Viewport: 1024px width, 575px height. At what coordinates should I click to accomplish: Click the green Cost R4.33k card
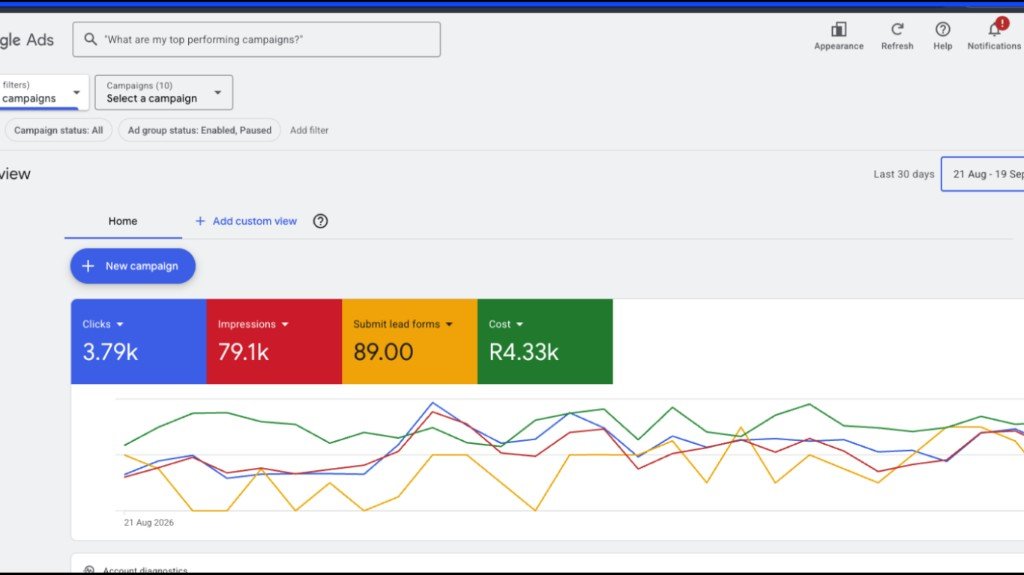click(545, 341)
